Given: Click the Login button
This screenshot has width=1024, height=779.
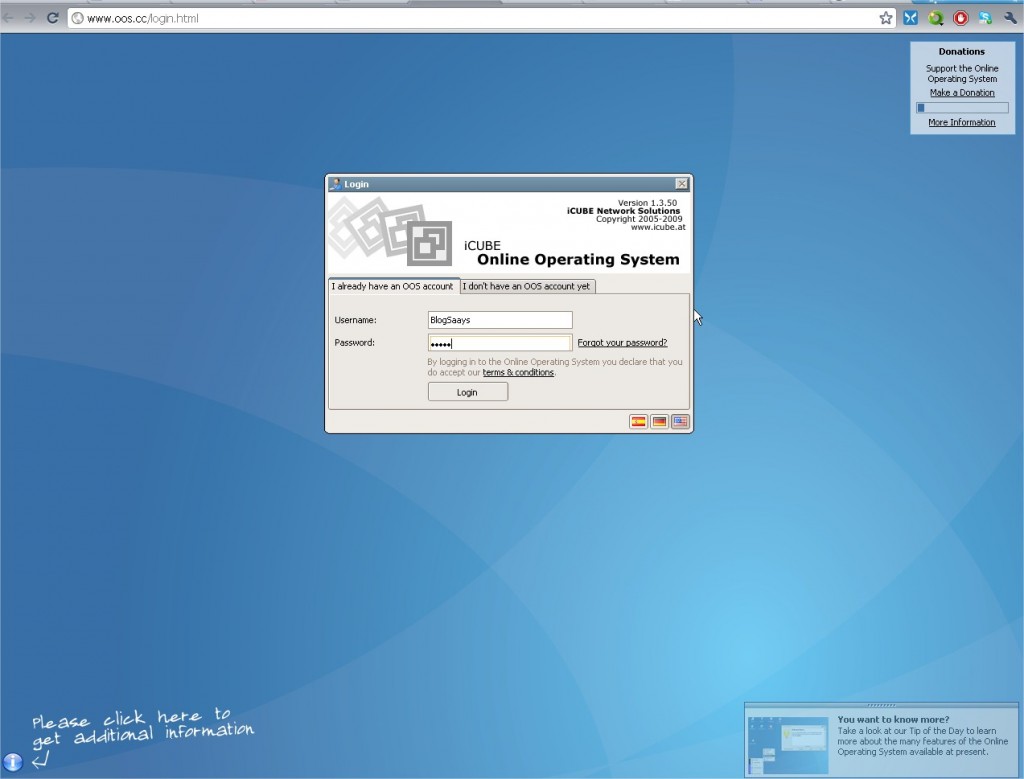Looking at the screenshot, I should point(468,392).
